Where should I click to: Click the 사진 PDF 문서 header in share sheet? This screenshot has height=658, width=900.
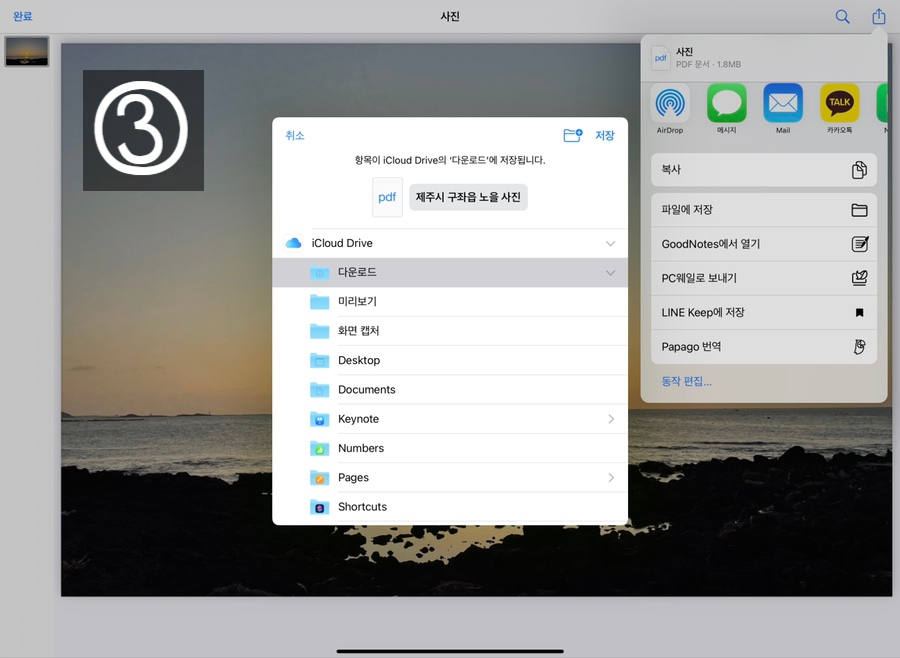coord(763,58)
